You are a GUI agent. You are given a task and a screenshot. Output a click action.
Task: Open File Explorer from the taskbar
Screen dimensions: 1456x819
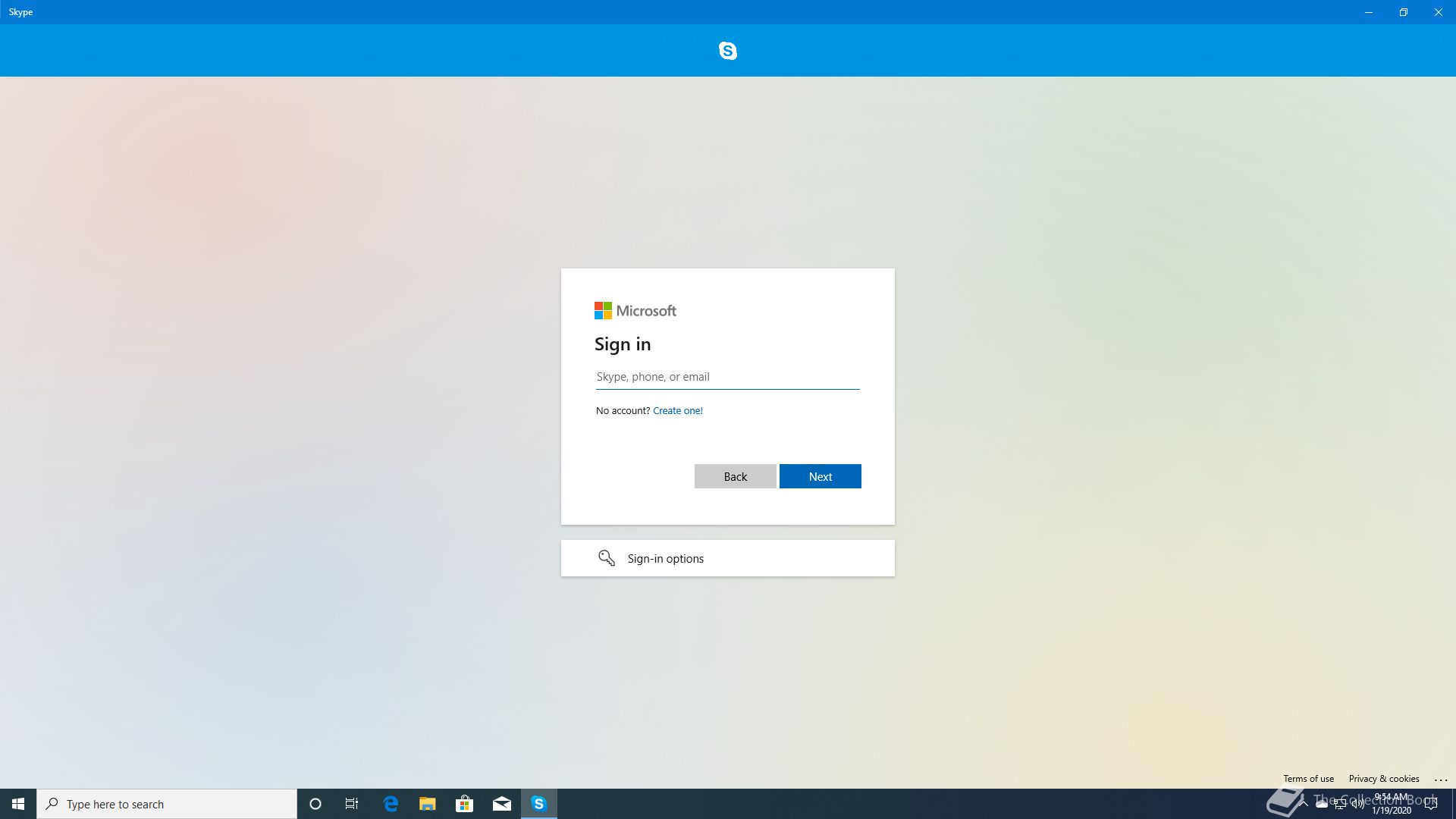coord(428,804)
